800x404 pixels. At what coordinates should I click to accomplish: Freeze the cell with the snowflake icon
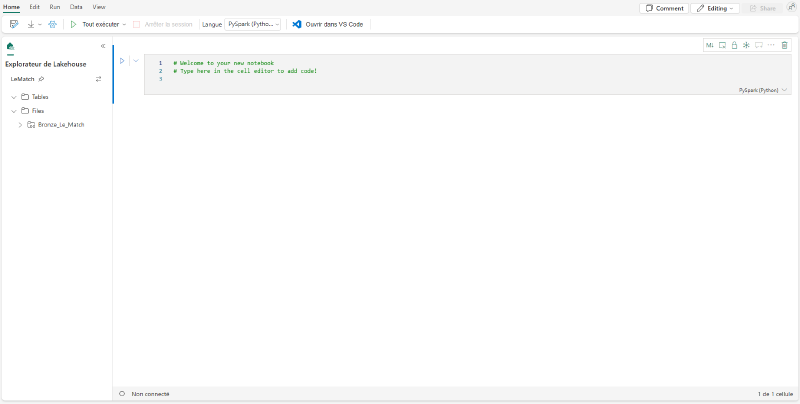tap(746, 45)
